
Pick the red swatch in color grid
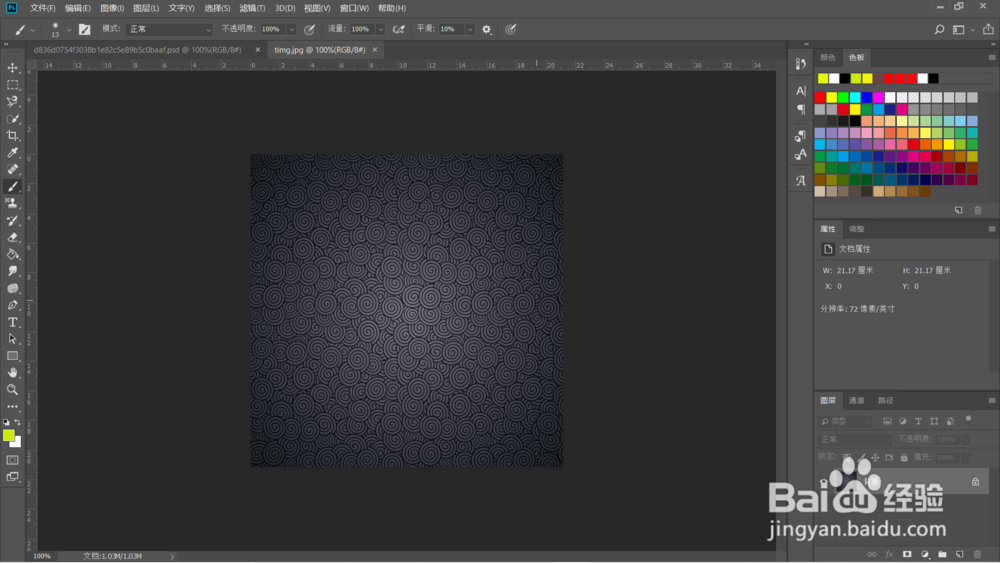click(x=820, y=98)
